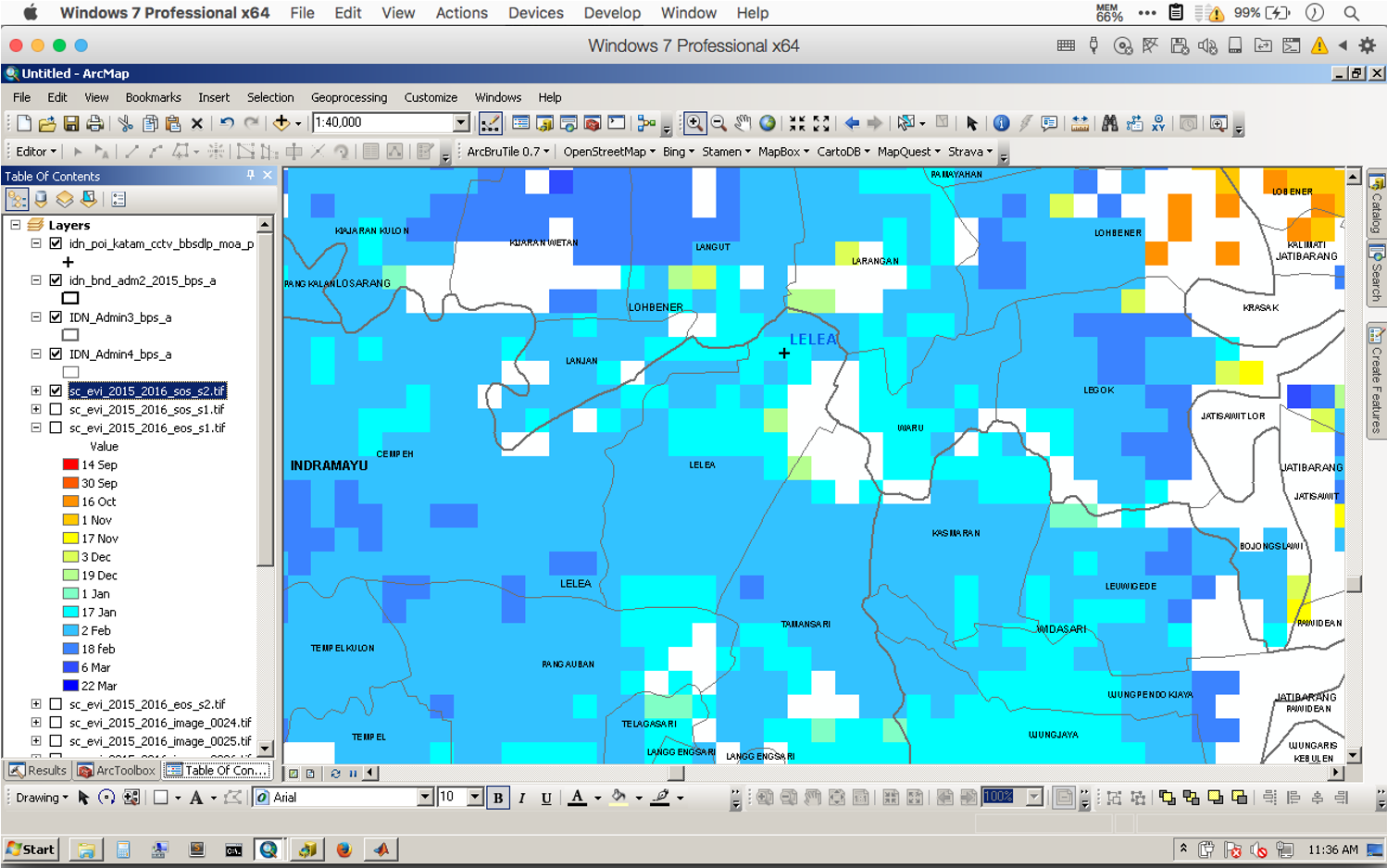Open the map scale dropdown
The width and height of the screenshot is (1387, 868).
pyautogui.click(x=460, y=123)
